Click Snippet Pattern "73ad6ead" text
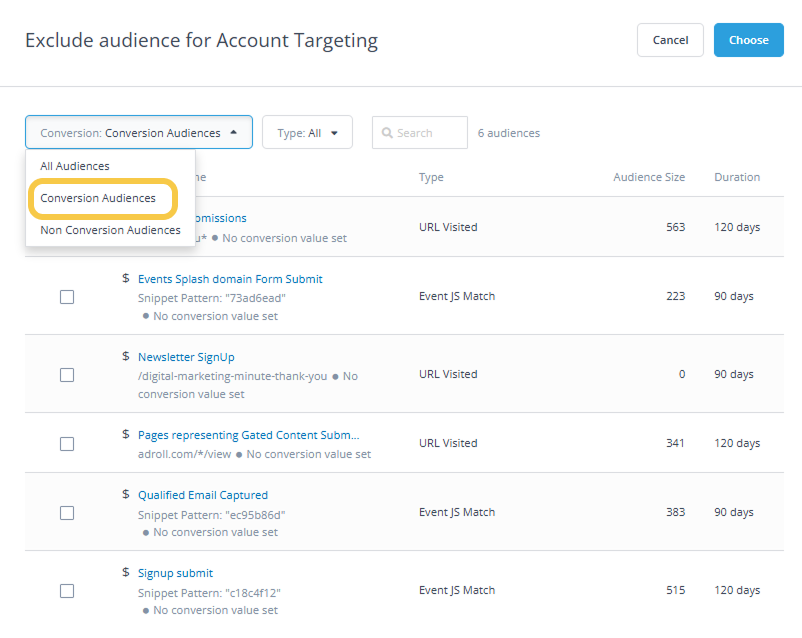This screenshot has height=638, width=802. (x=212, y=298)
